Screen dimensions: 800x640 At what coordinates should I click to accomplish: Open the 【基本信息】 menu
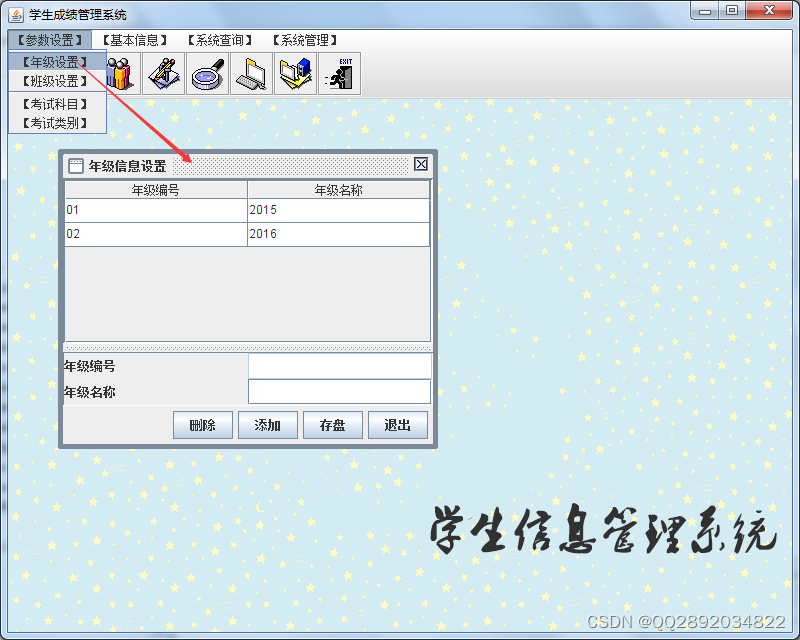coord(135,40)
